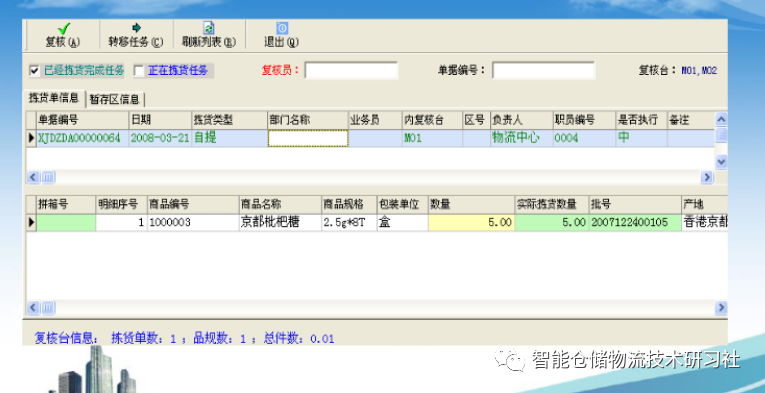The width and height of the screenshot is (765, 393).
Task: Focus the 复核员 input field
Action: 351,71
